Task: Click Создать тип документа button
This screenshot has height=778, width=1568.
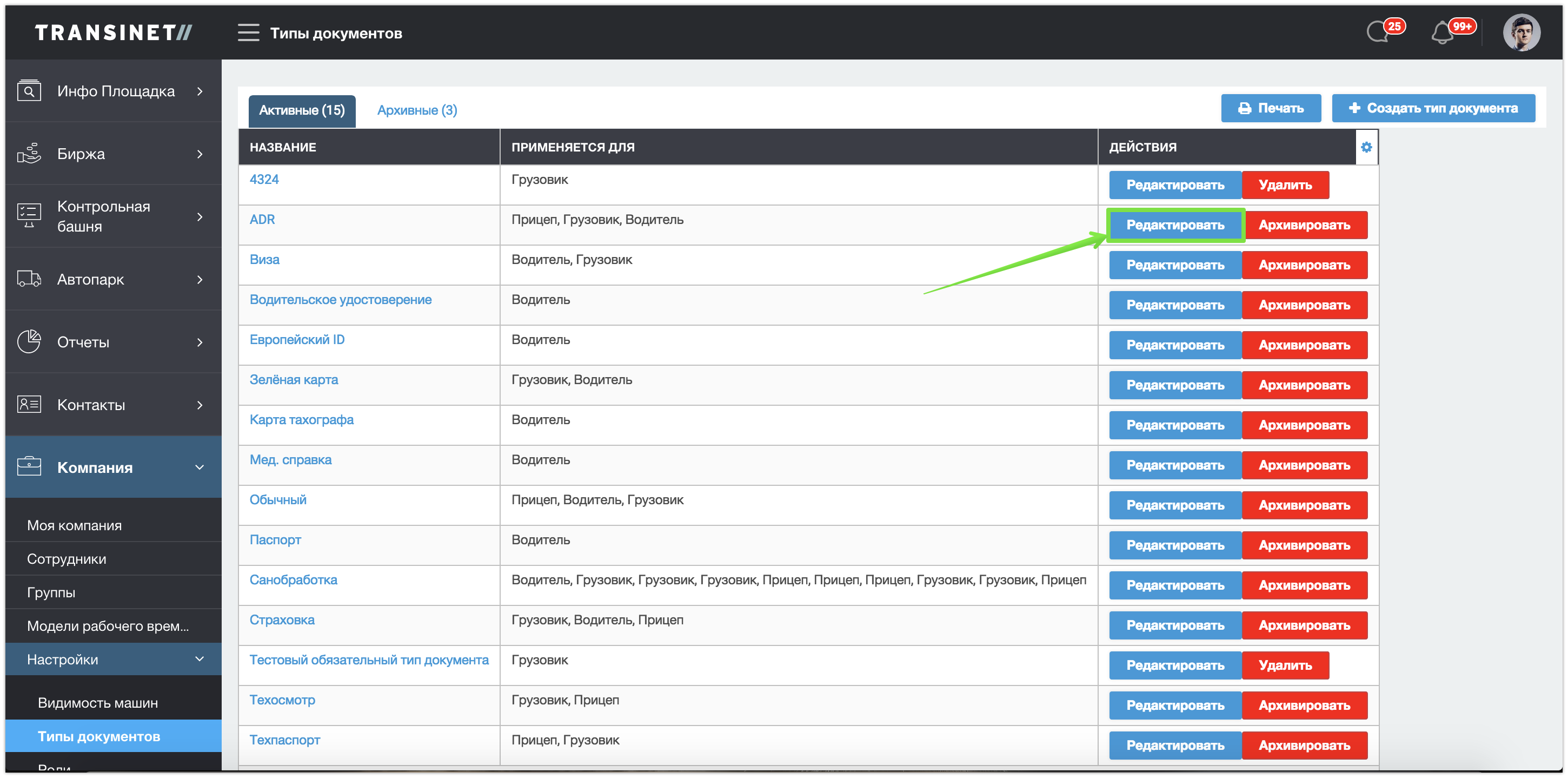Action: [1433, 108]
